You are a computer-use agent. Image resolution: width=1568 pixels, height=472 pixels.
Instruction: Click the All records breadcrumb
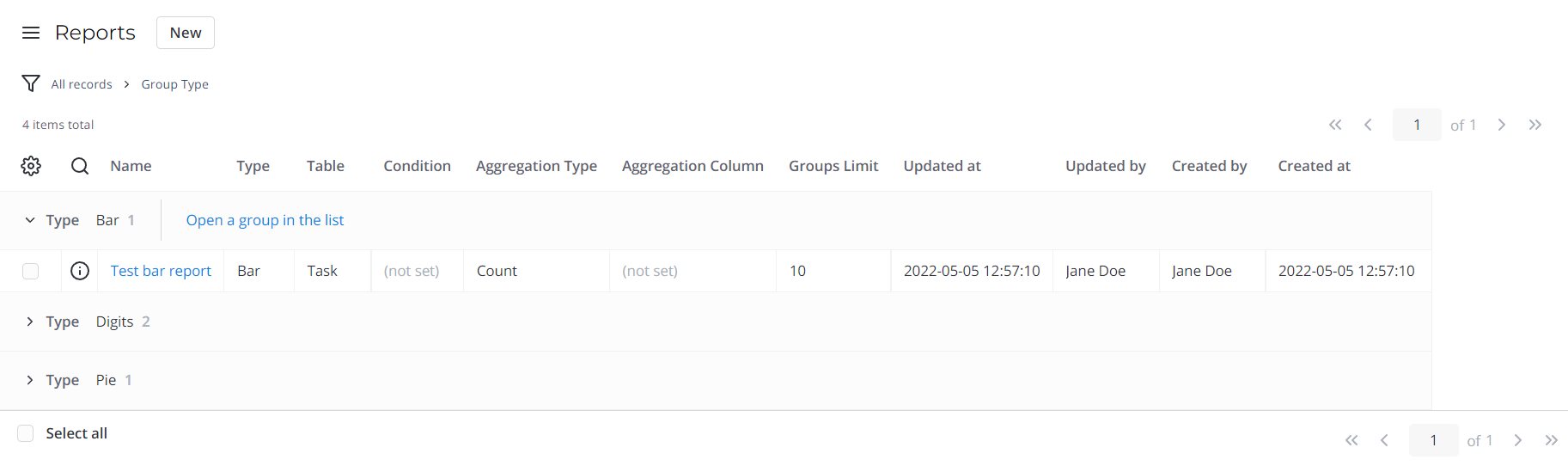(82, 84)
